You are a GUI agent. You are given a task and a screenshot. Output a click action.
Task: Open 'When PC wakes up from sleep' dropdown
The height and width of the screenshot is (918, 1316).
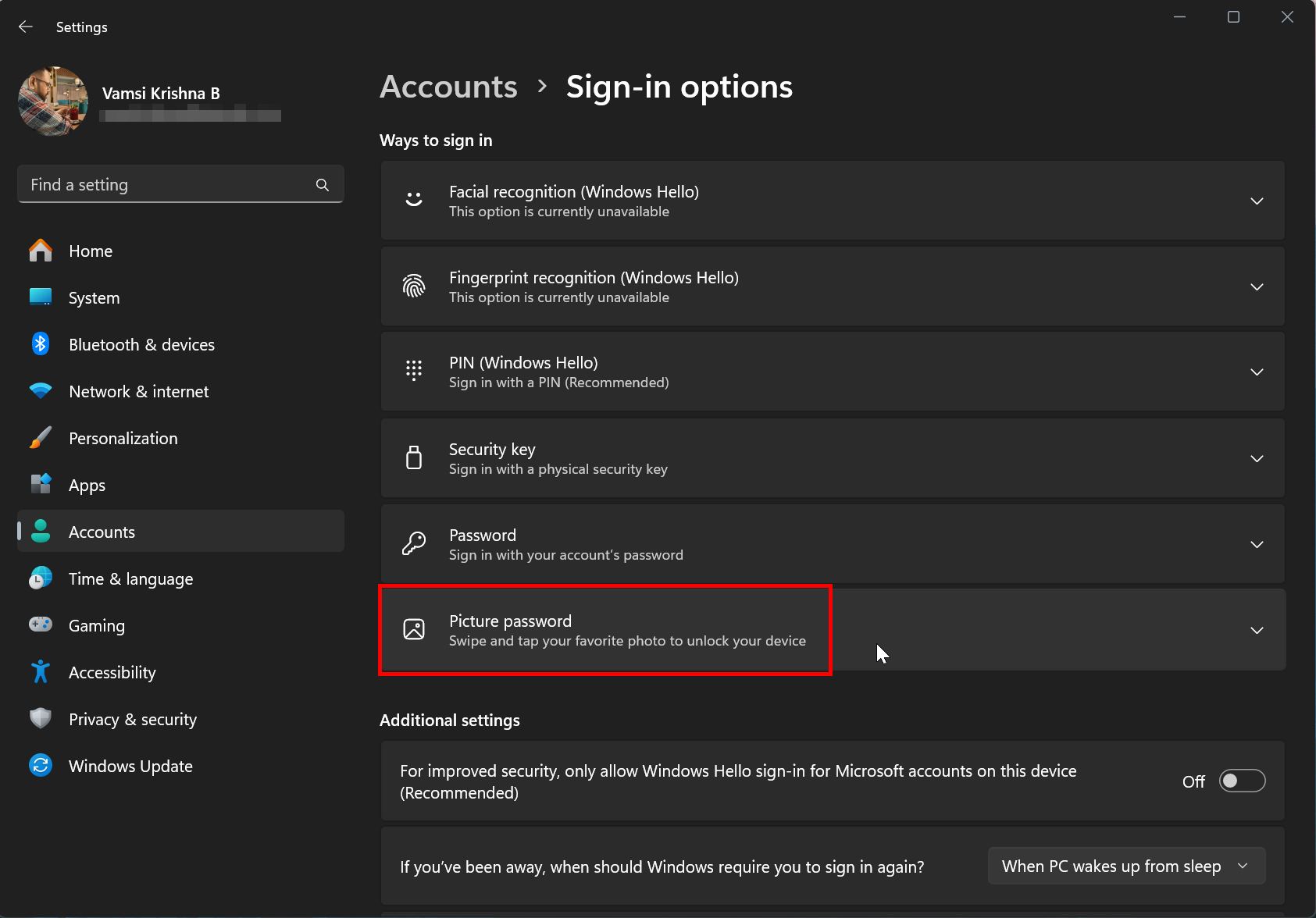[x=1126, y=866]
